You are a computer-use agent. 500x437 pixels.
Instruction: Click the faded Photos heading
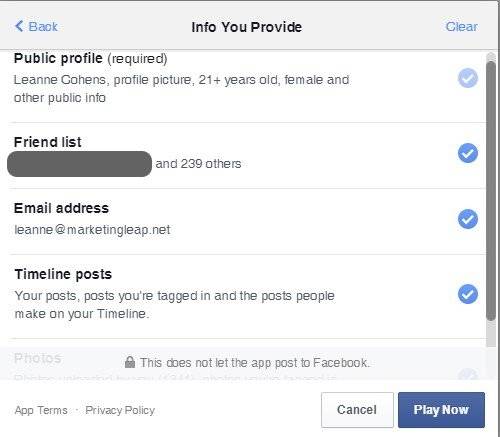(38, 358)
